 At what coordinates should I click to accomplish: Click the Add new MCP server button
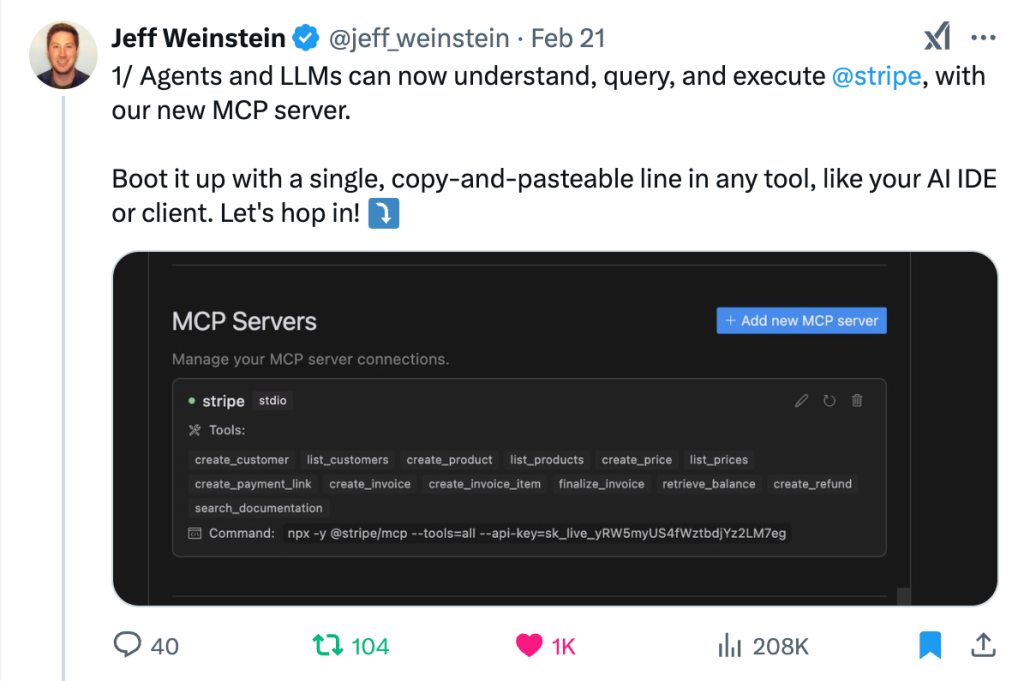[801, 320]
